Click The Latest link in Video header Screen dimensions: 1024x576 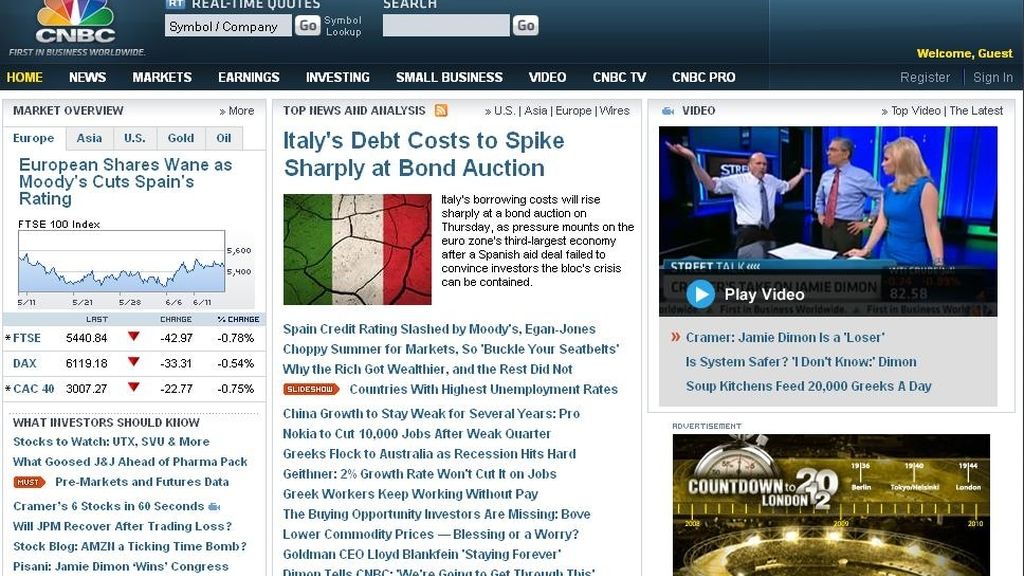976,111
